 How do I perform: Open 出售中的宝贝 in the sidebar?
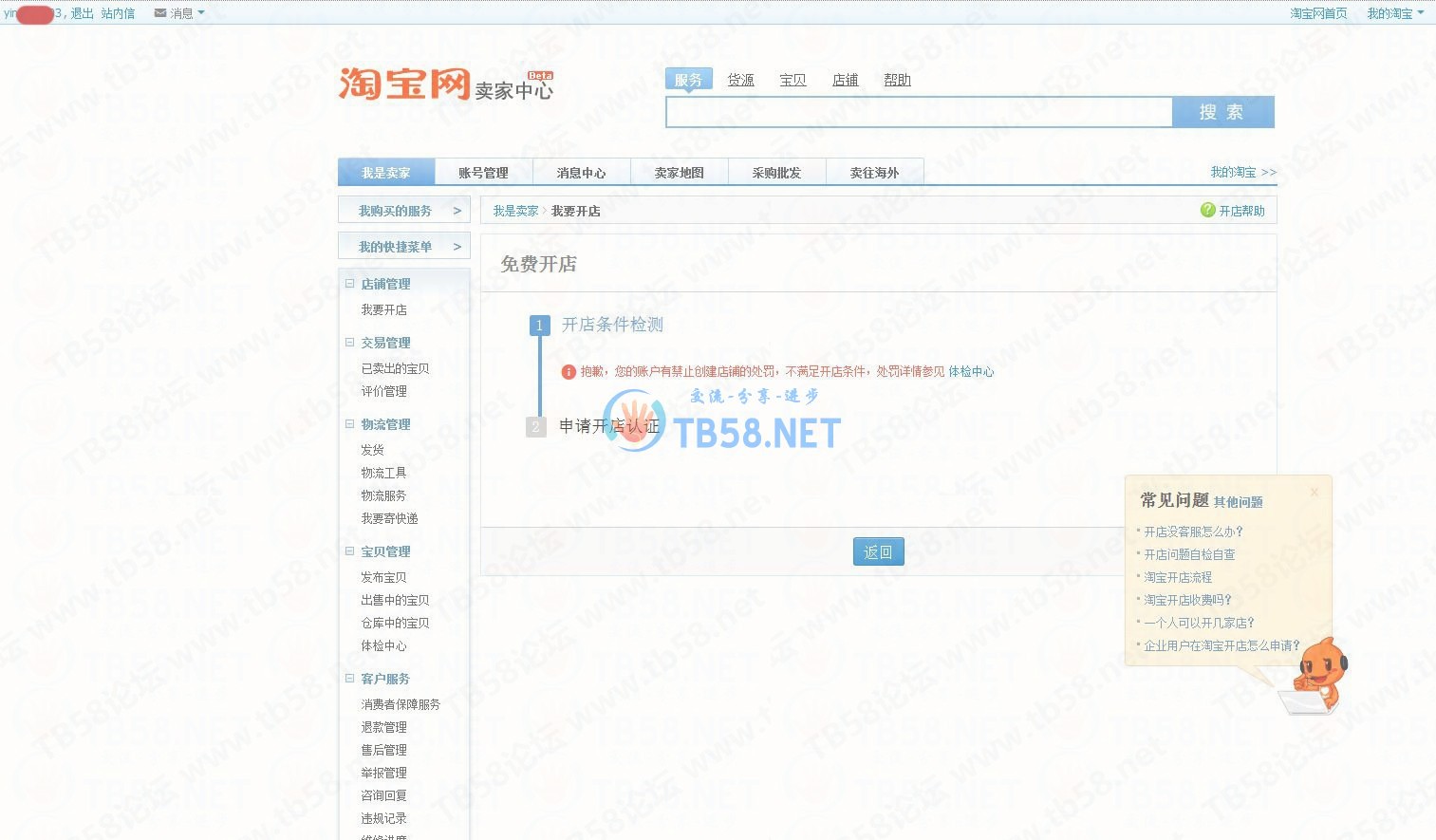(395, 600)
